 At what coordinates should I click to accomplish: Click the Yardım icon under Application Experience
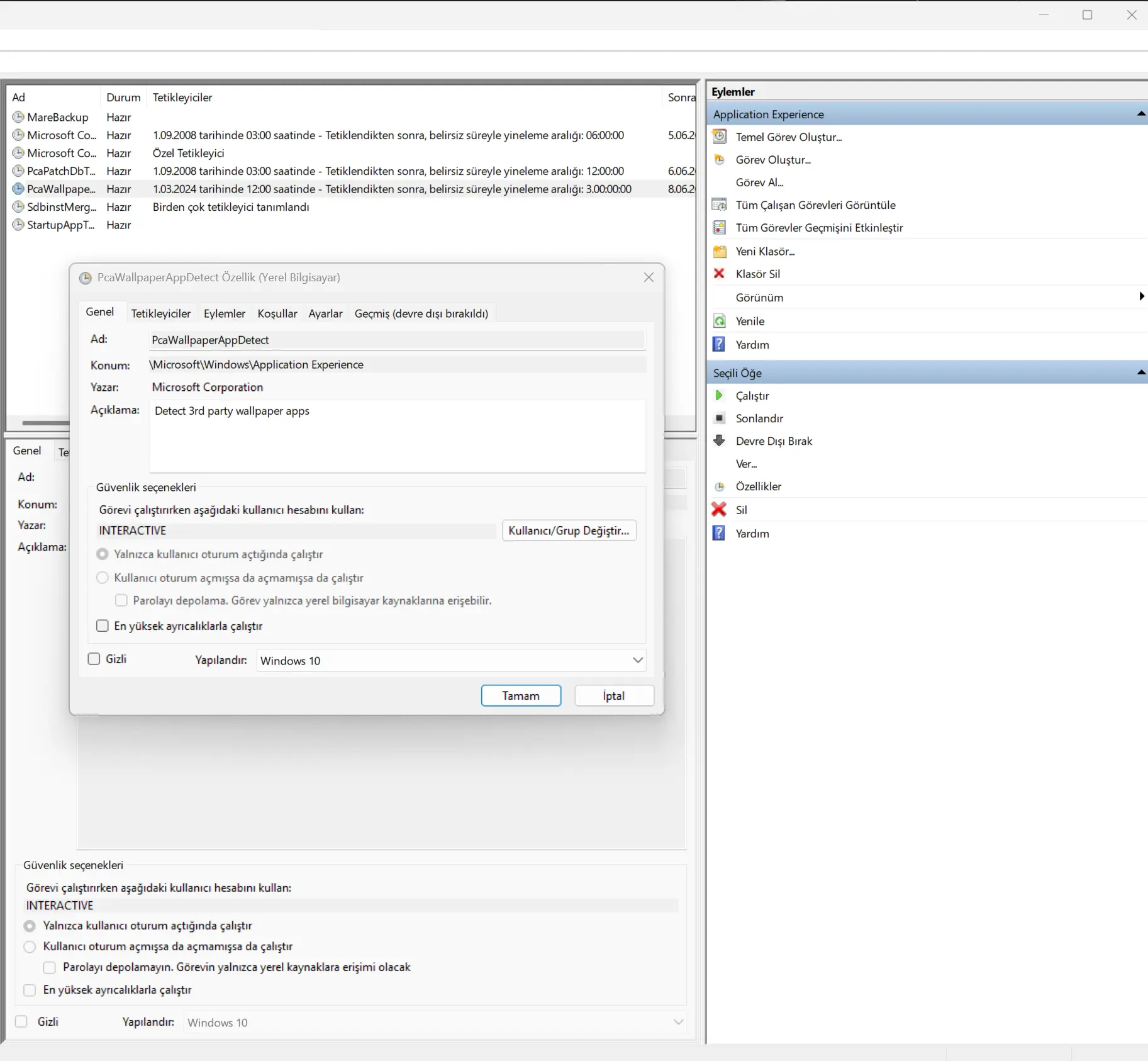click(719, 344)
